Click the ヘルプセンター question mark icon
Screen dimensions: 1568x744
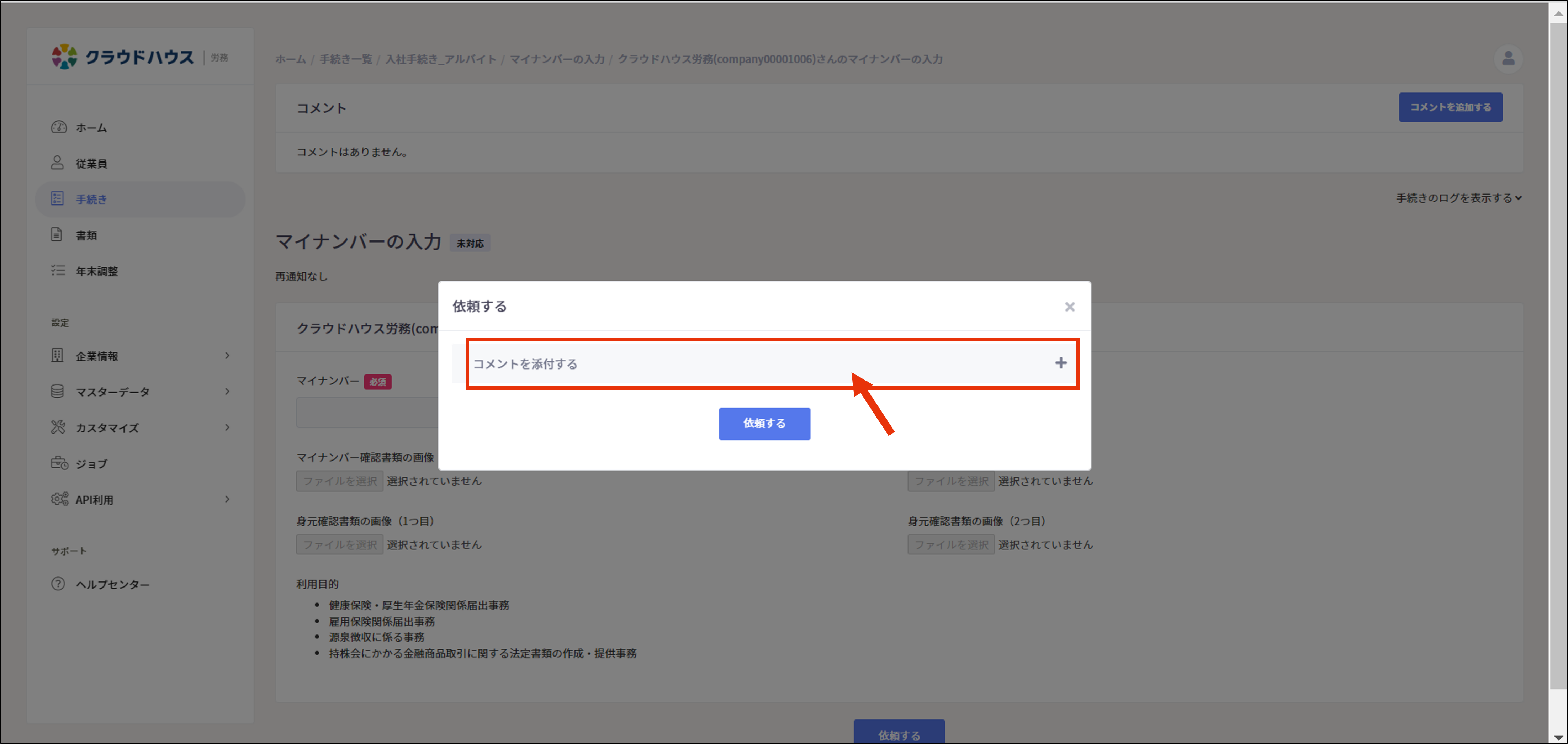58,584
